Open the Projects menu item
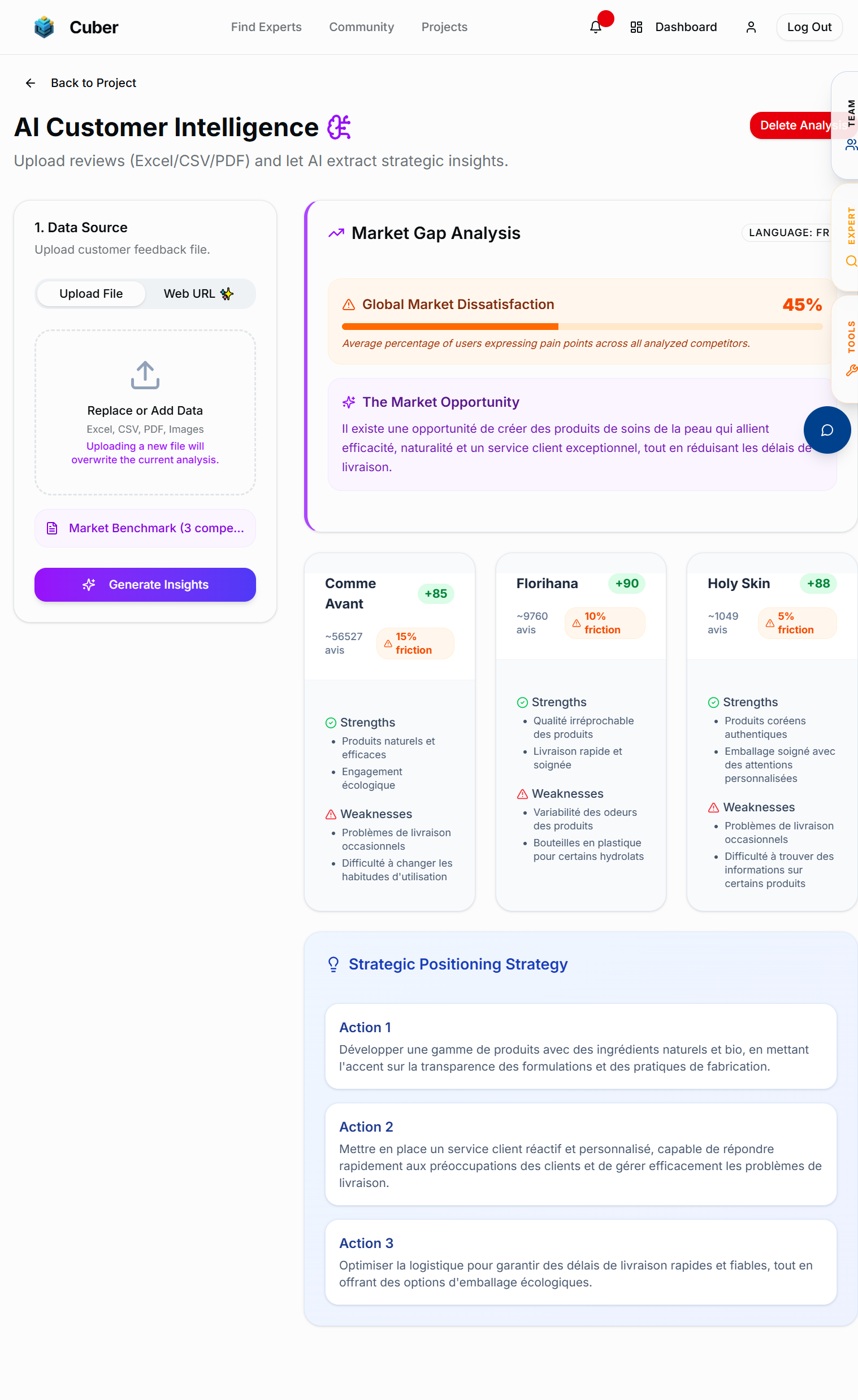 coord(444,27)
